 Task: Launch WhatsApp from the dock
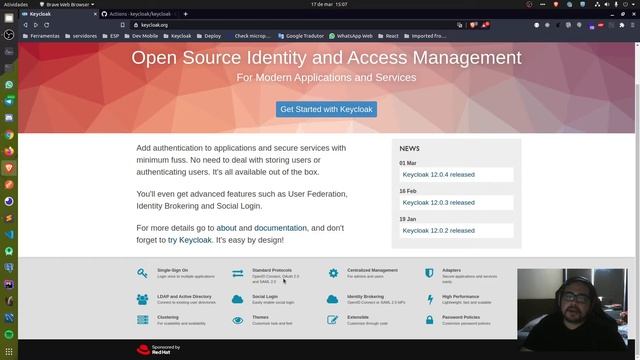point(9,85)
